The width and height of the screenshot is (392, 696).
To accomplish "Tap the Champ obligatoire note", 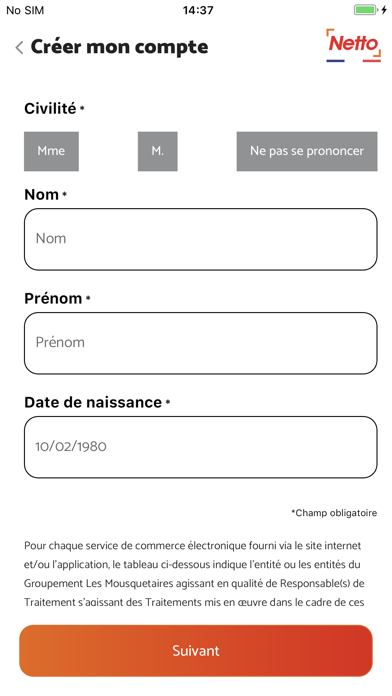I will 334,513.
